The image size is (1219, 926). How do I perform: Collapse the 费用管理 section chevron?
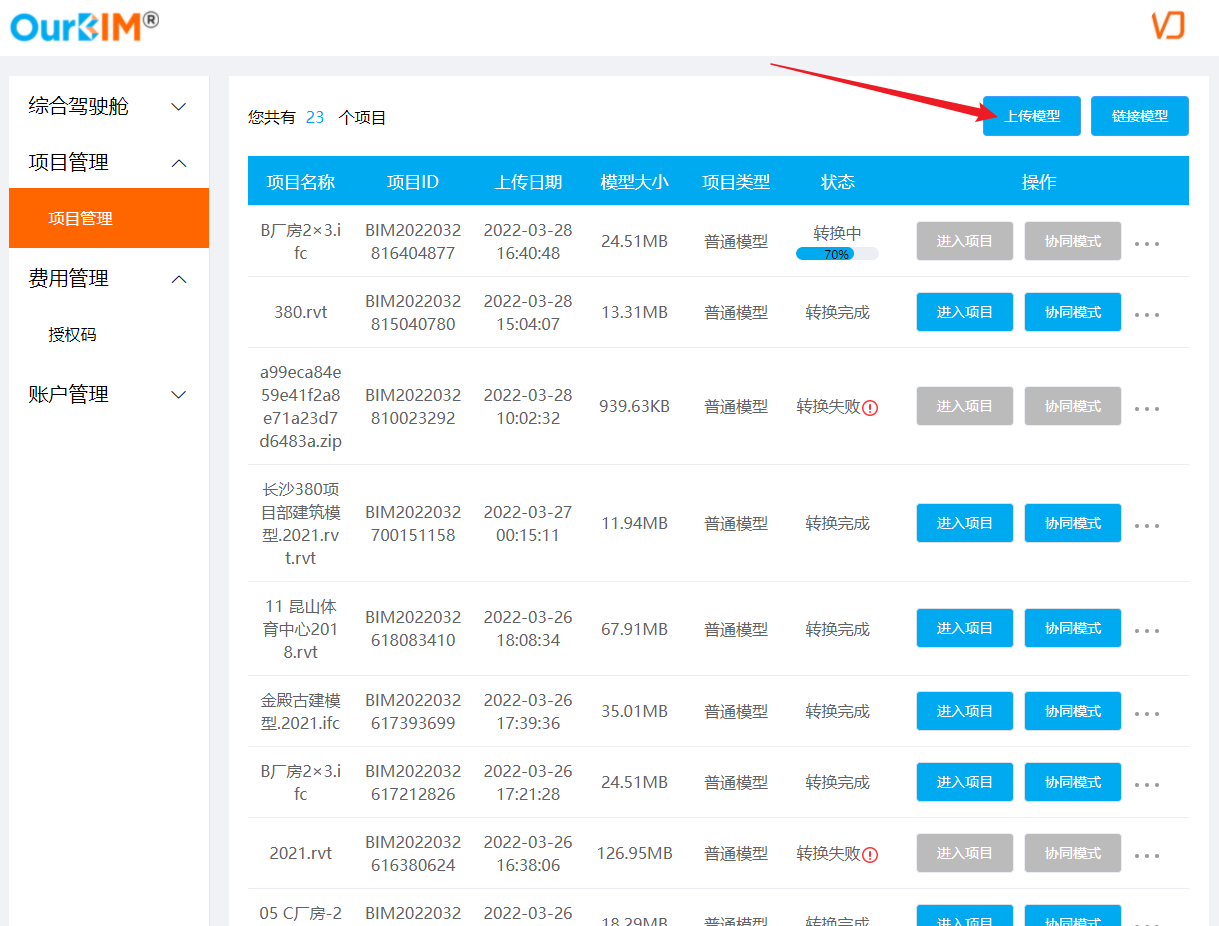pos(179,279)
